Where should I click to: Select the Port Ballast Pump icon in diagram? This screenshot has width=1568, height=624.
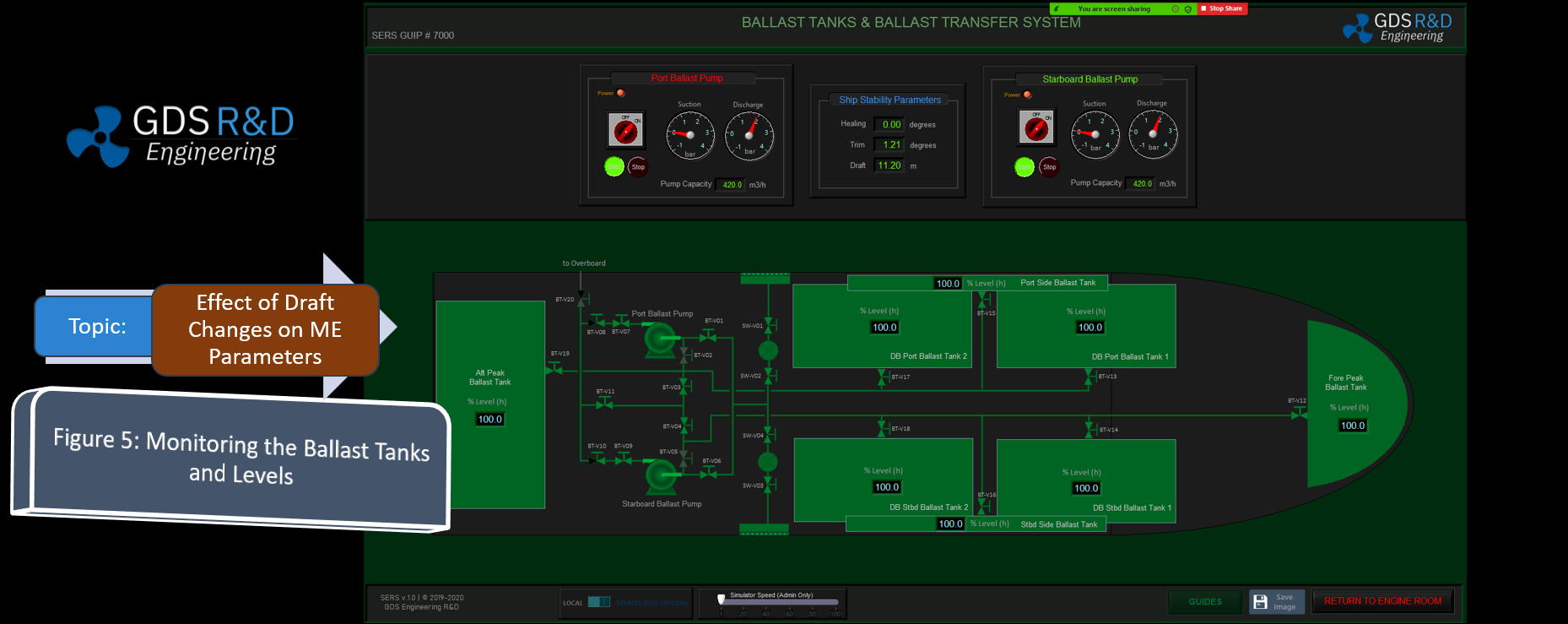point(659,340)
